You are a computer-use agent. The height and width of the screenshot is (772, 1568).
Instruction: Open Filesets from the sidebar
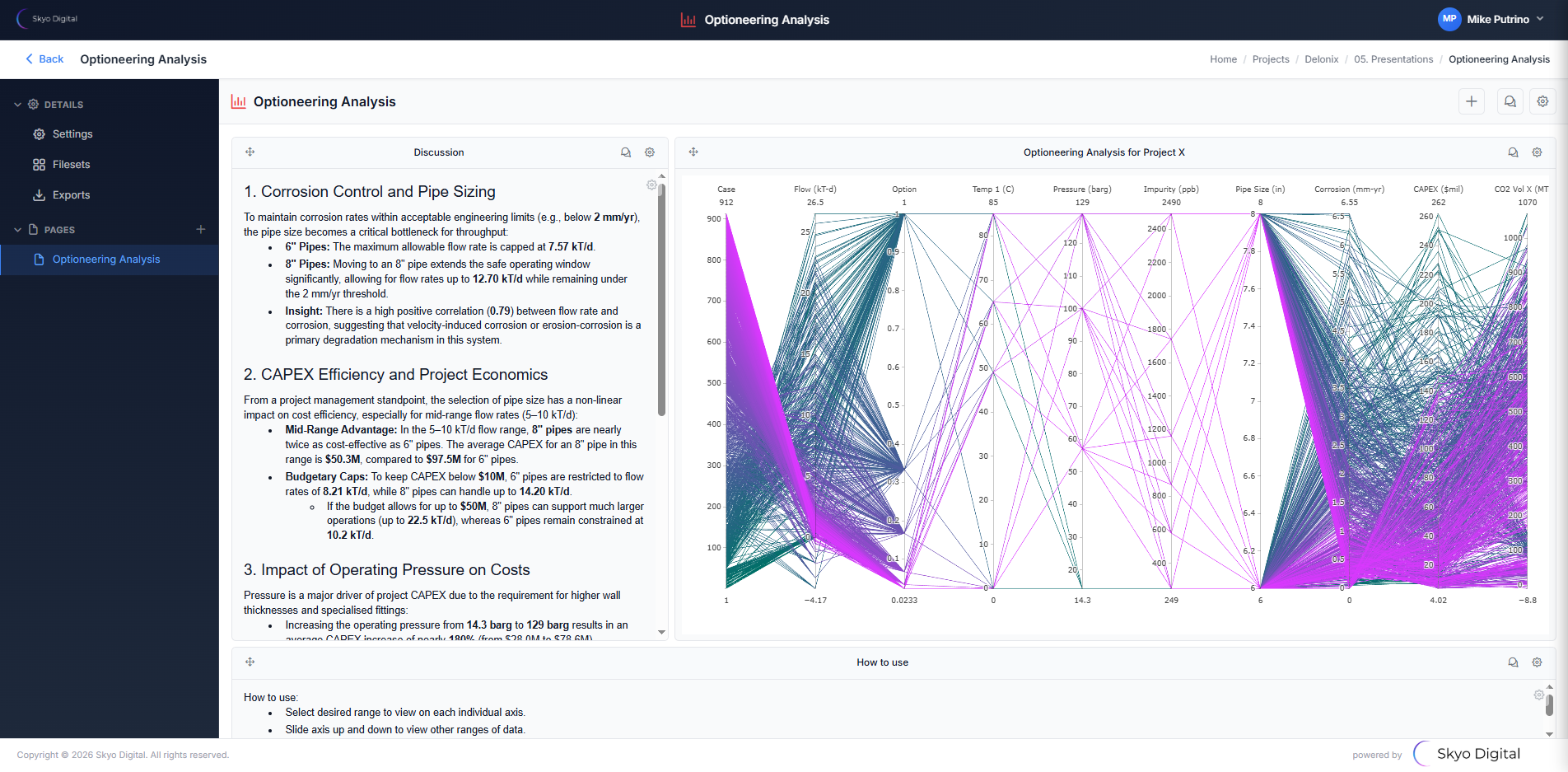(x=71, y=164)
